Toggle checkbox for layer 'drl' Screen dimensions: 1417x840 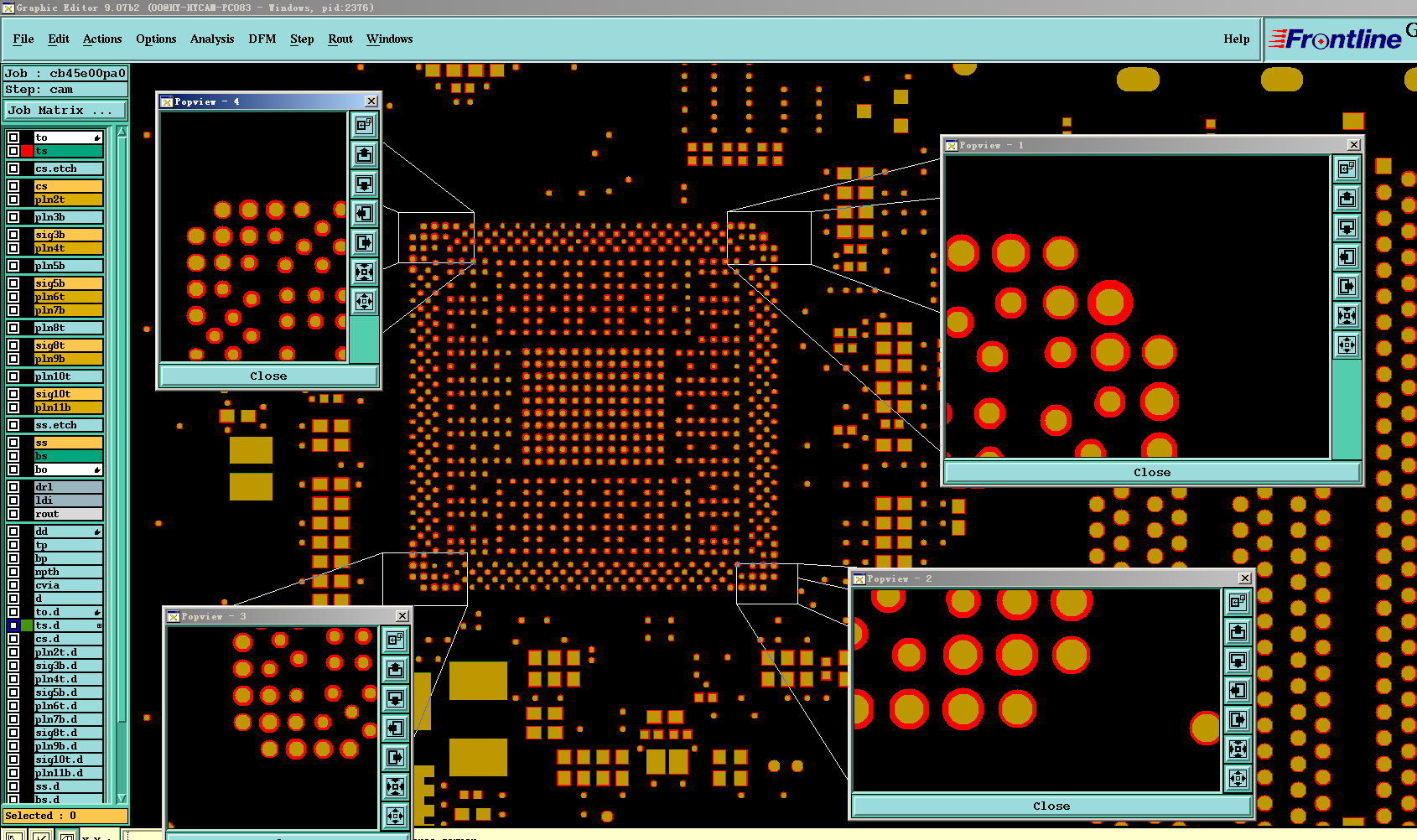pos(13,487)
